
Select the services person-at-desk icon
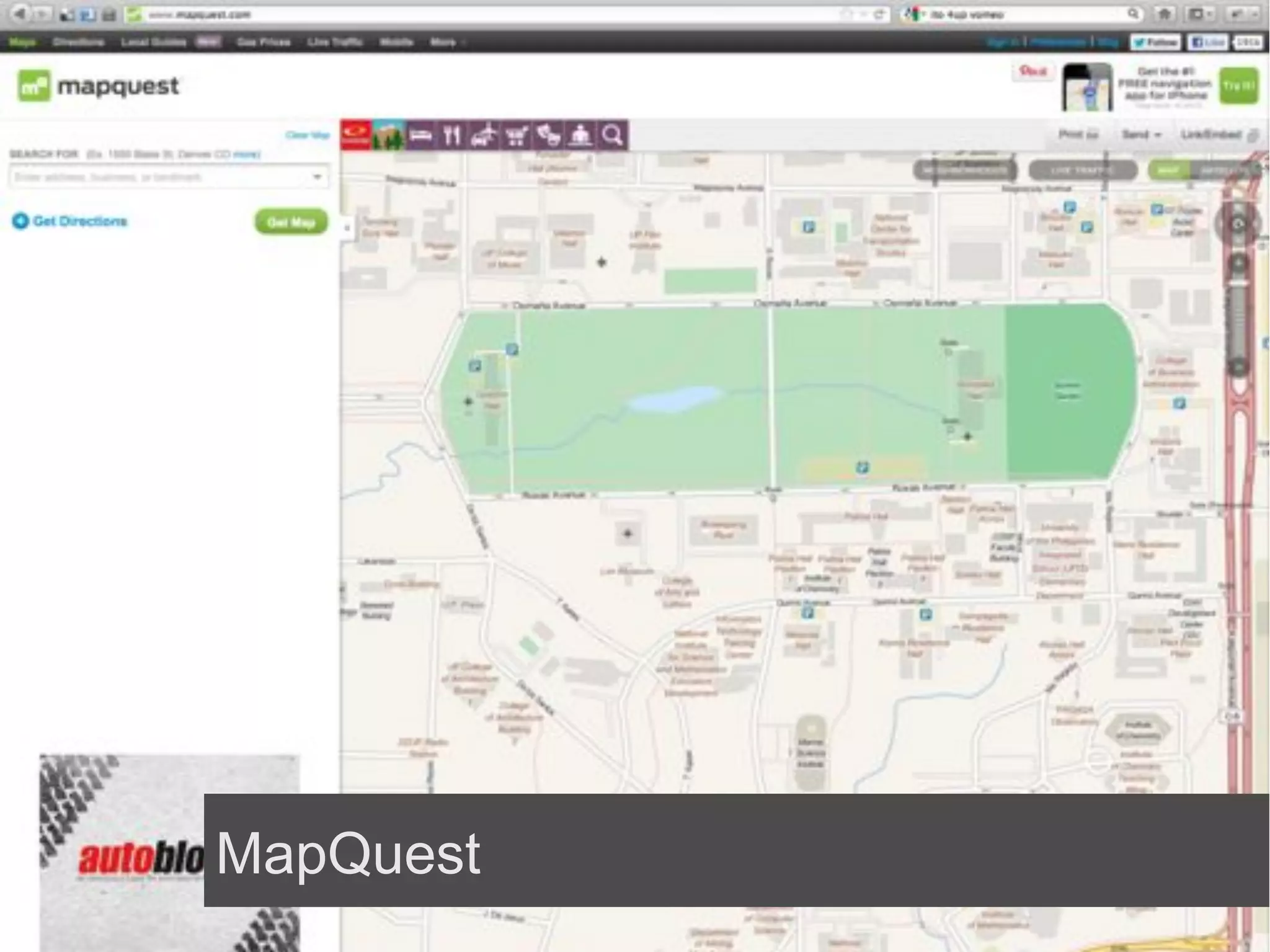click(581, 135)
